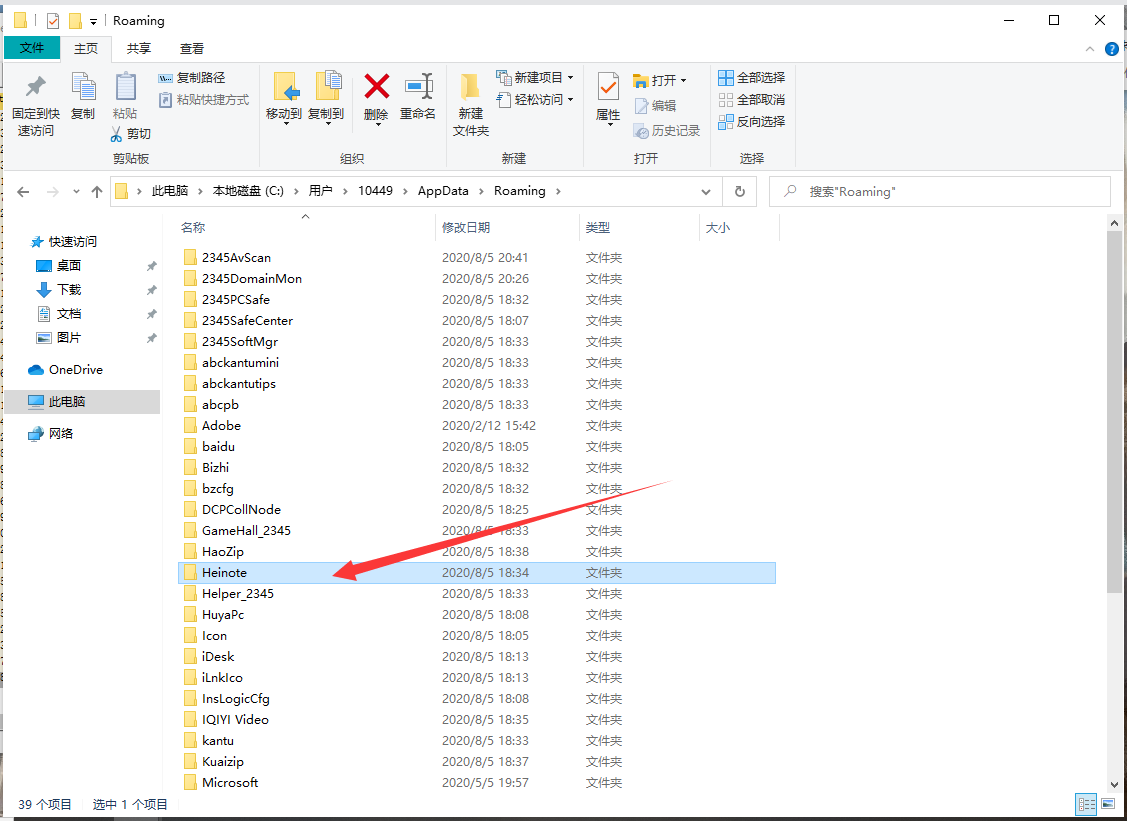
Task: Select the 2345AvScan folder
Action: (236, 257)
